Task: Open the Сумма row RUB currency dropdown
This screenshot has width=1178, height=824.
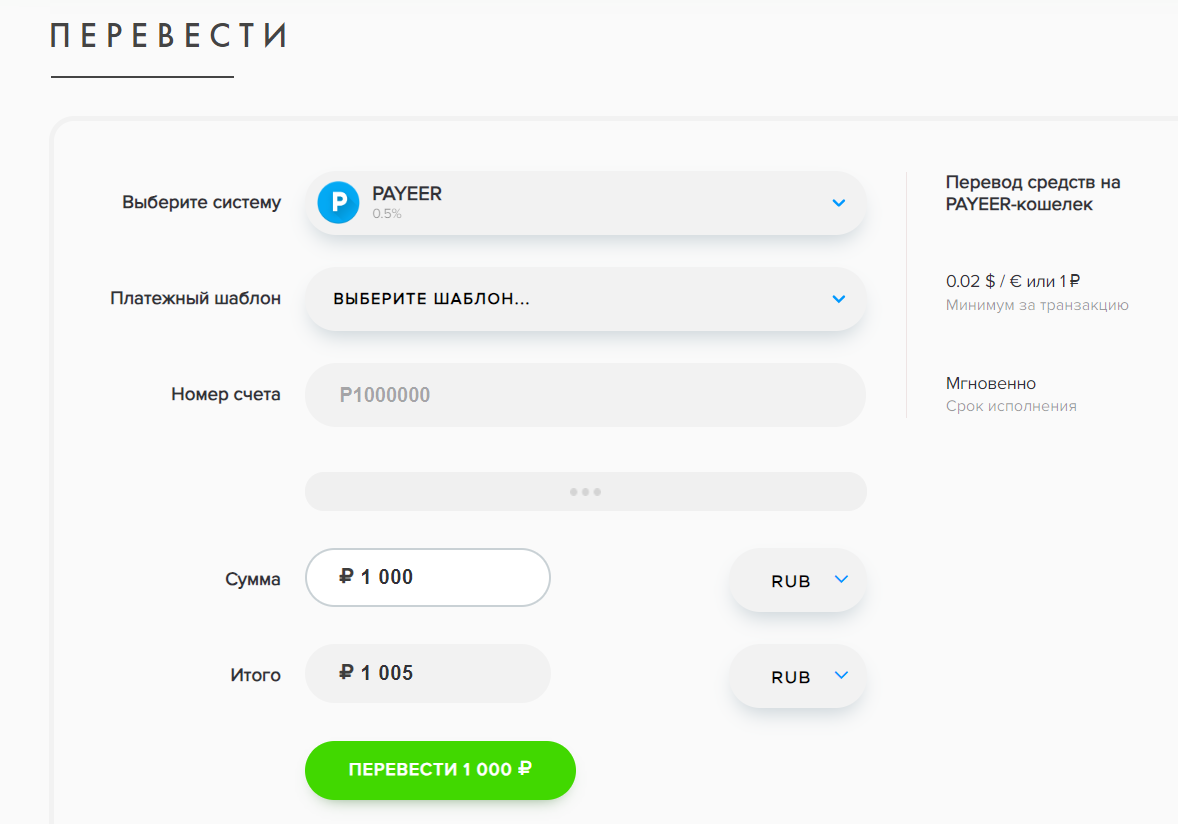Action: pos(798,581)
